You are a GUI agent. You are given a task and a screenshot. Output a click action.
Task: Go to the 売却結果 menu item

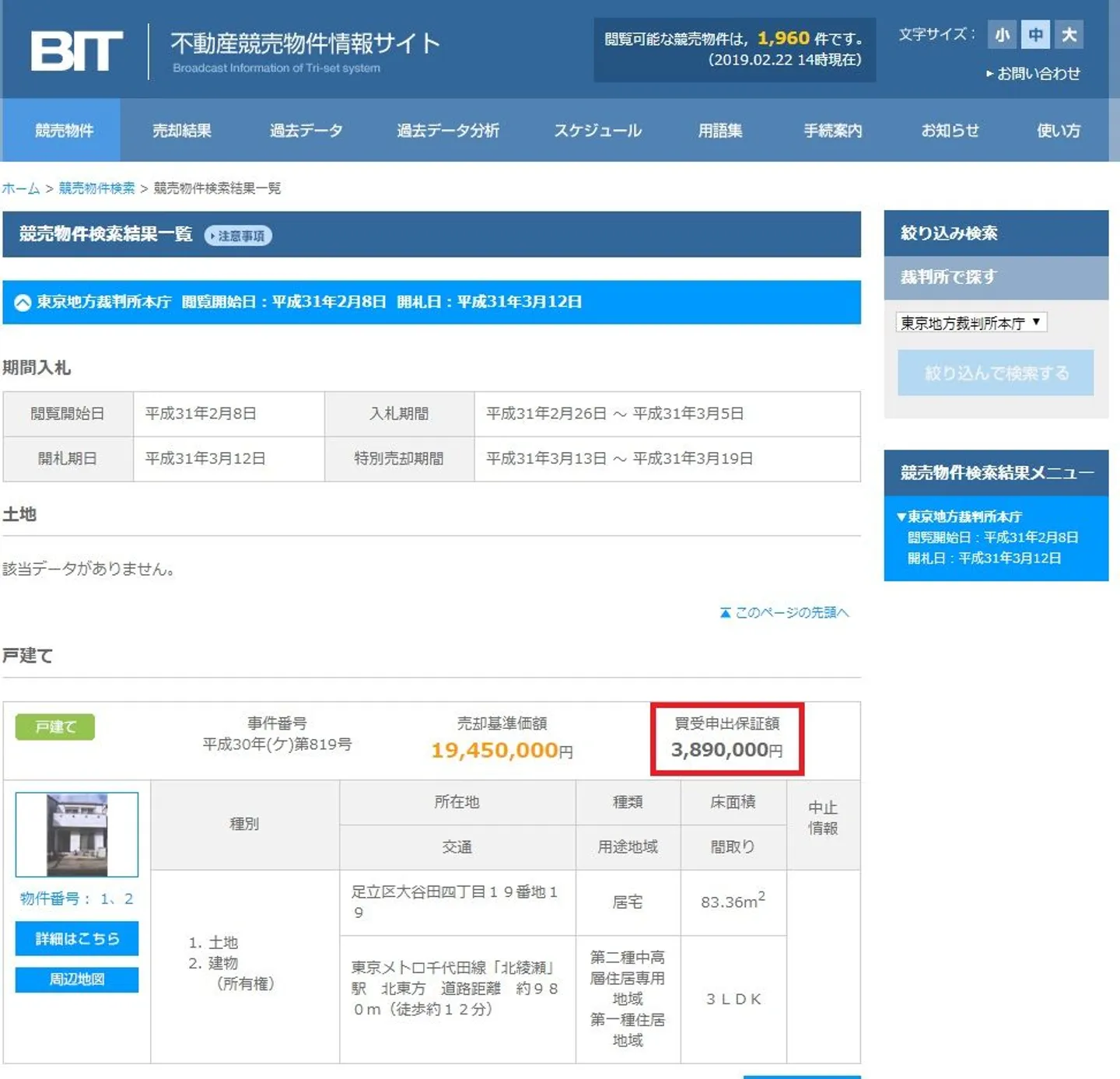click(181, 131)
